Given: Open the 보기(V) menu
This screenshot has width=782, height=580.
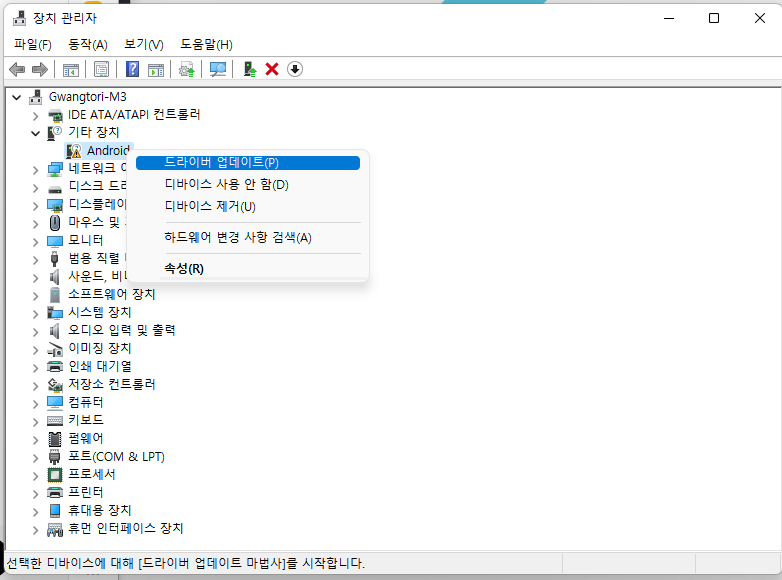Looking at the screenshot, I should click(x=144, y=45).
